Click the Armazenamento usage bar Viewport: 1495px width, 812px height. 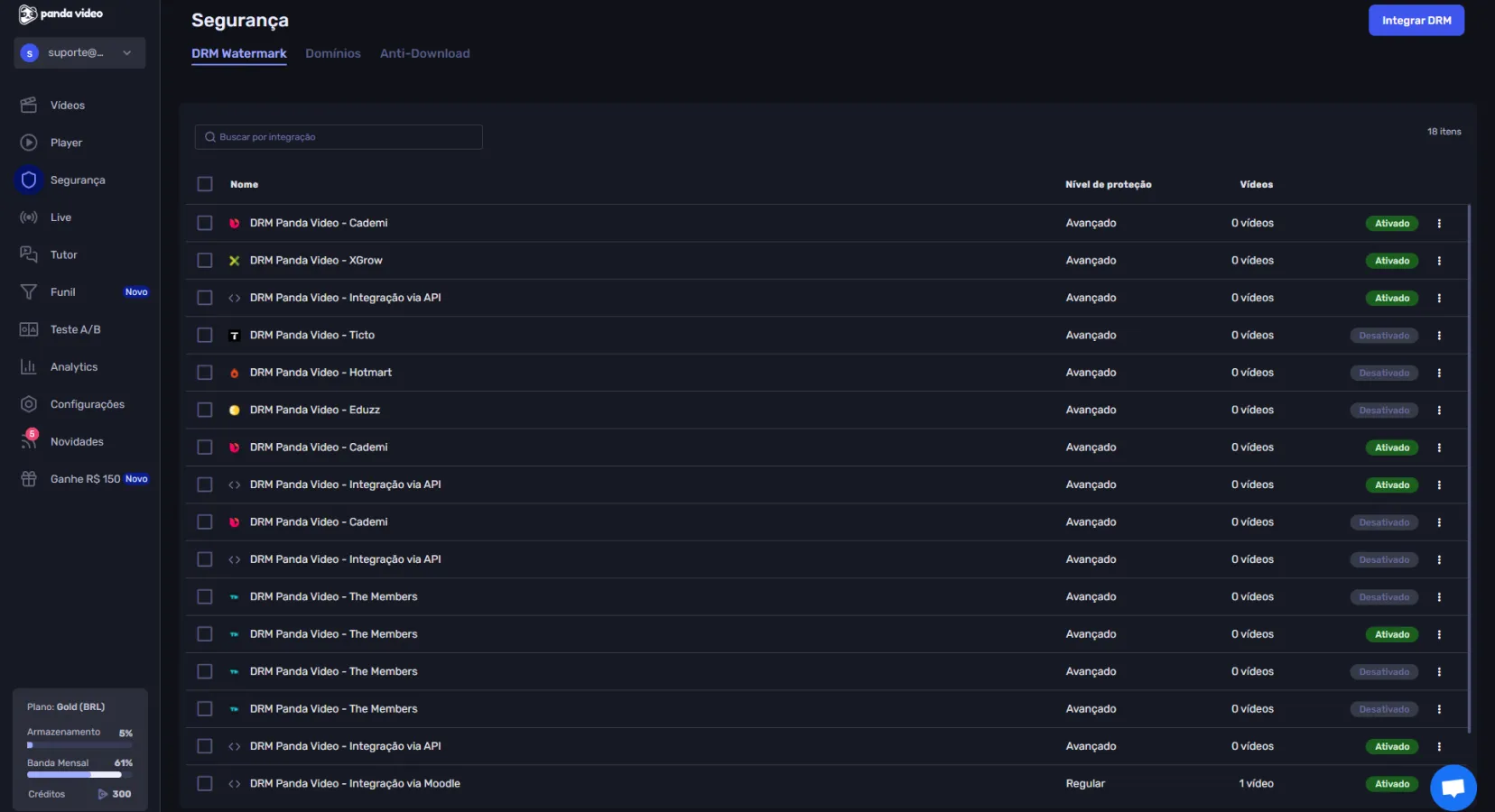pyautogui.click(x=79, y=745)
